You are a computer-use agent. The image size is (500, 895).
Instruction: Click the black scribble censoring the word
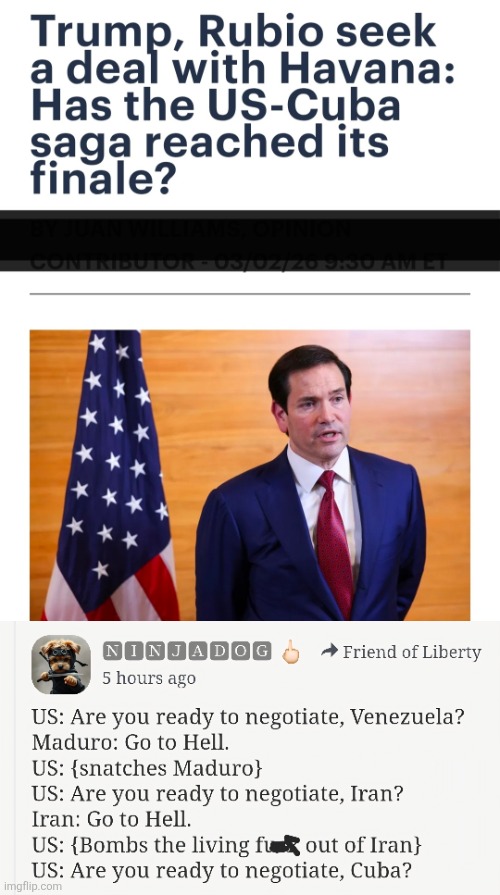click(285, 845)
